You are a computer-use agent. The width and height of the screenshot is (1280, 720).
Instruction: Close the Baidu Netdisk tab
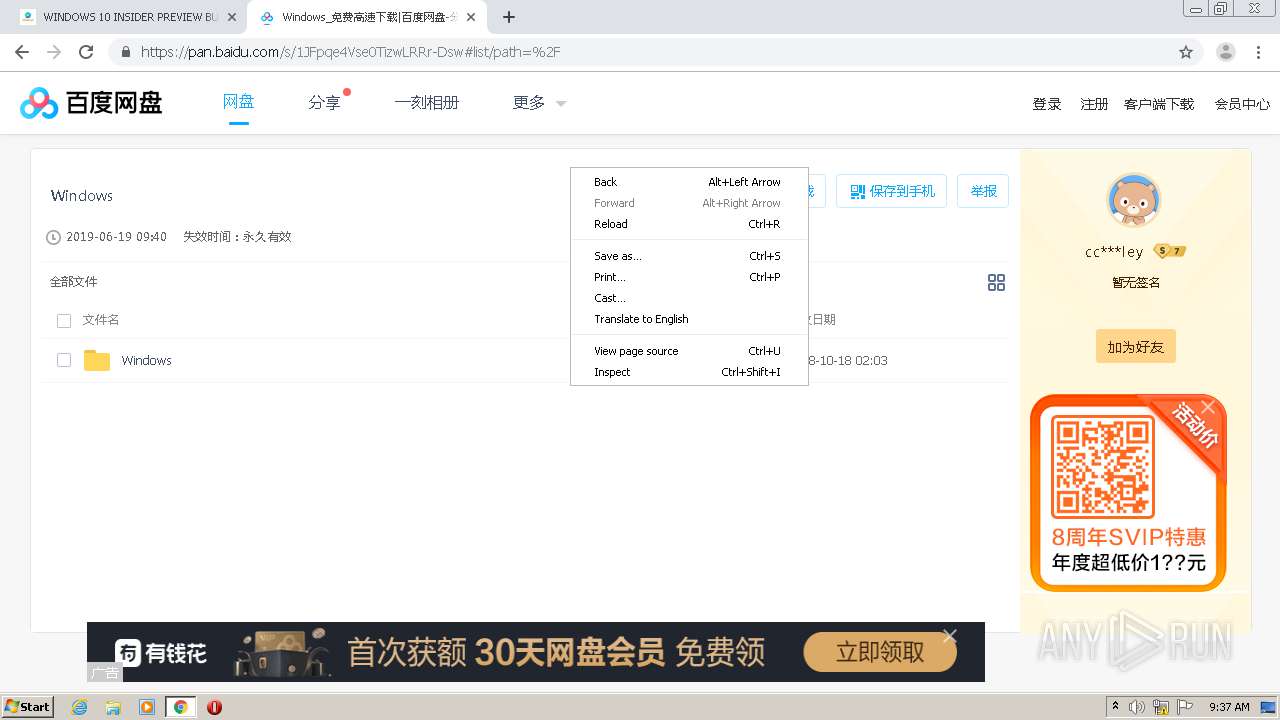471,17
